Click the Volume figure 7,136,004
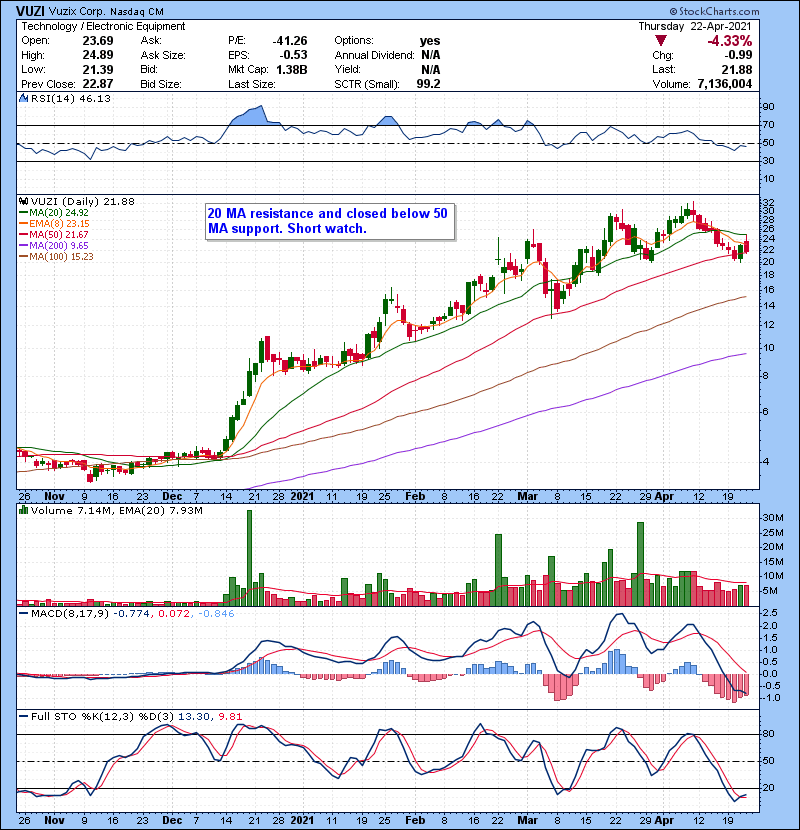 click(725, 84)
